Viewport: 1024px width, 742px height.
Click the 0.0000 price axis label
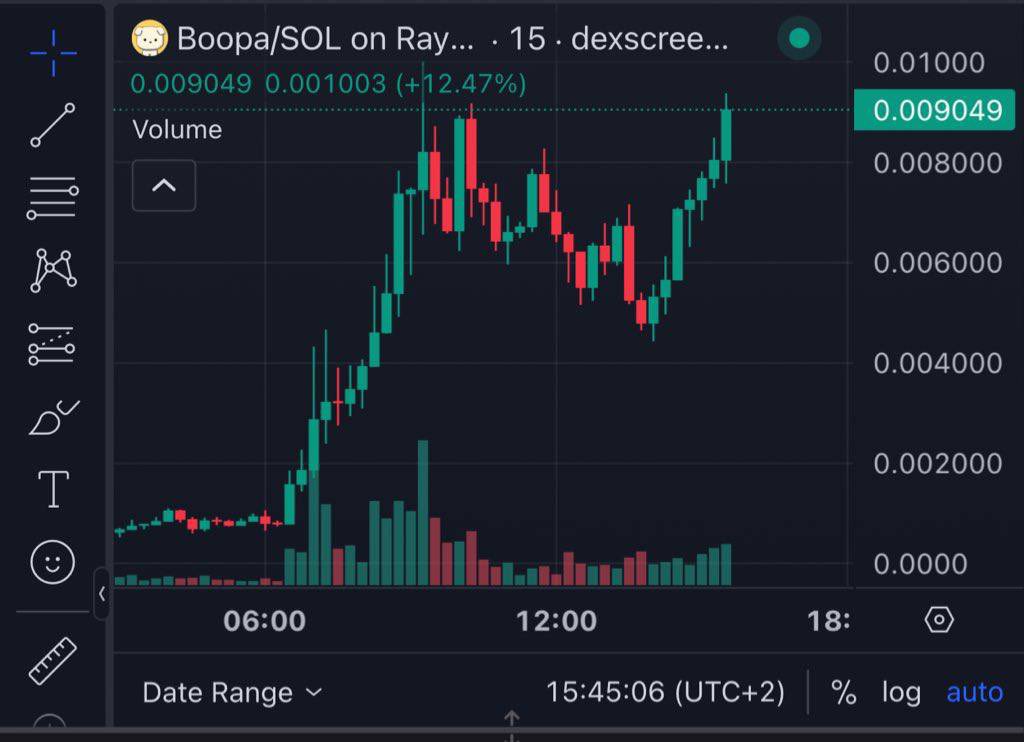[921, 564]
